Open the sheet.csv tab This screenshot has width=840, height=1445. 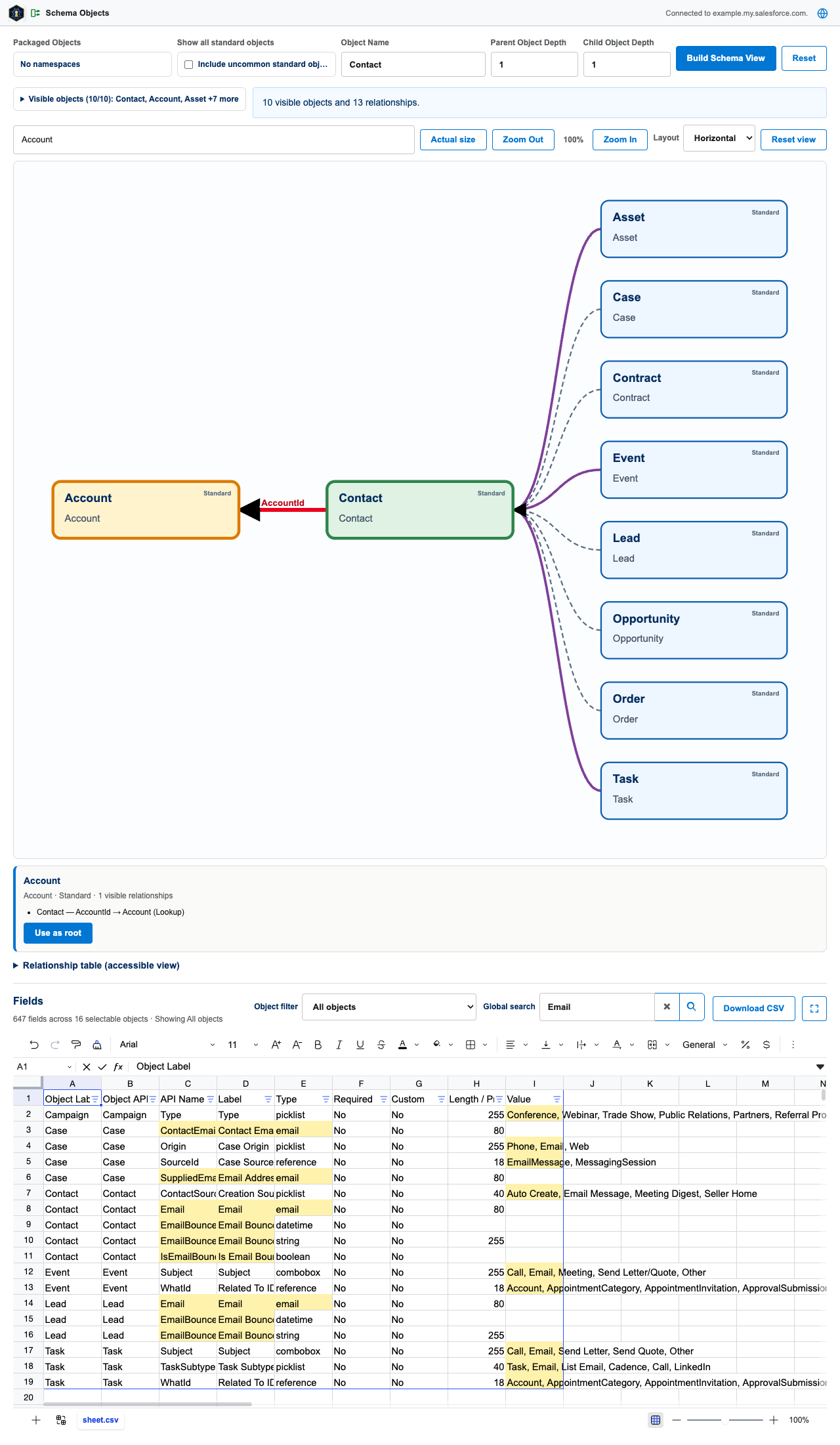tap(100, 1420)
